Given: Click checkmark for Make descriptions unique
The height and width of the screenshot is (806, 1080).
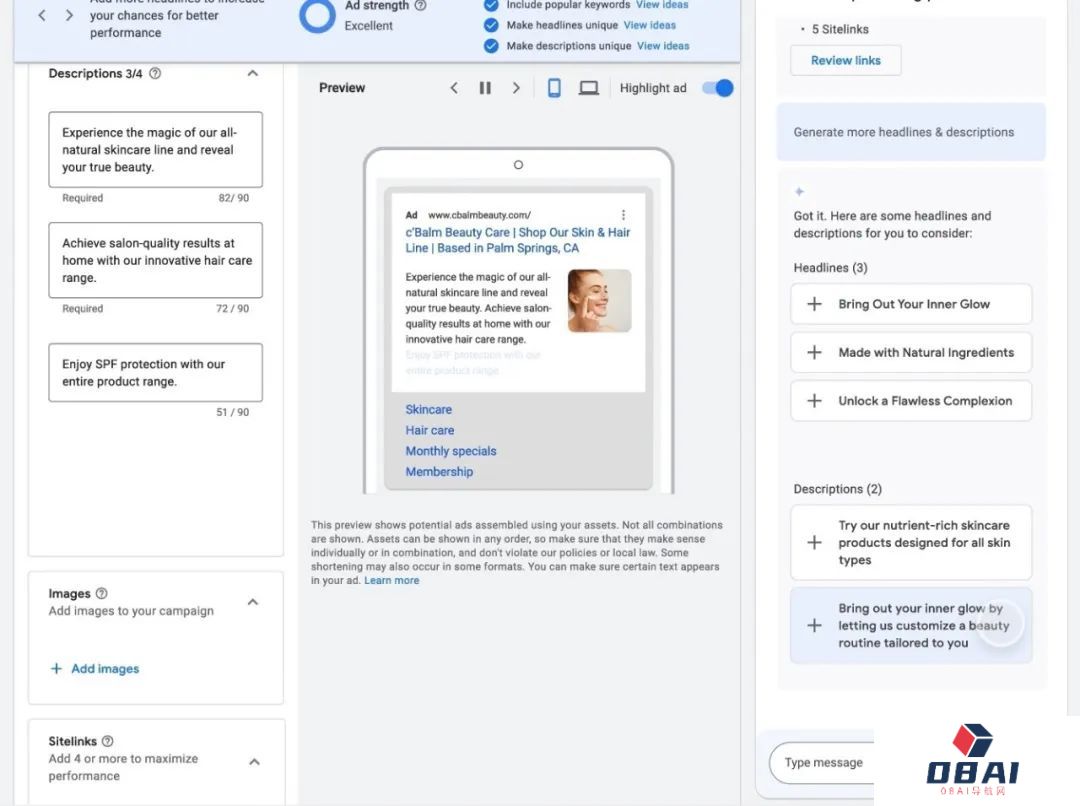Looking at the screenshot, I should 491,46.
